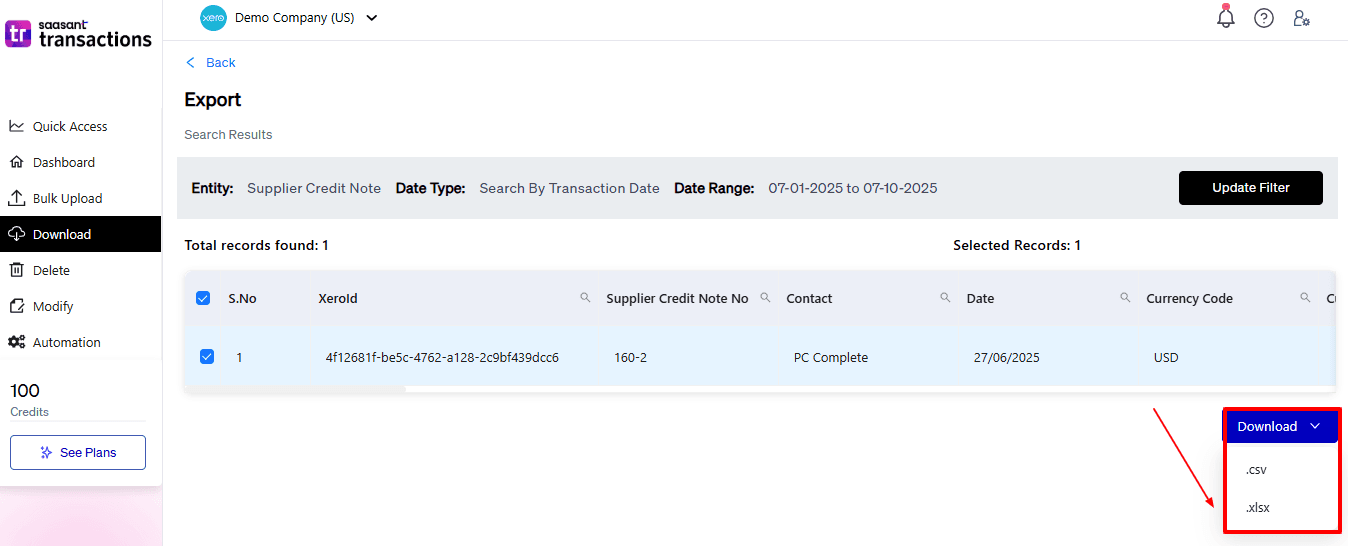Open Bulk Upload in the sidebar
Screen dimensions: 1348x546
(x=67, y=198)
